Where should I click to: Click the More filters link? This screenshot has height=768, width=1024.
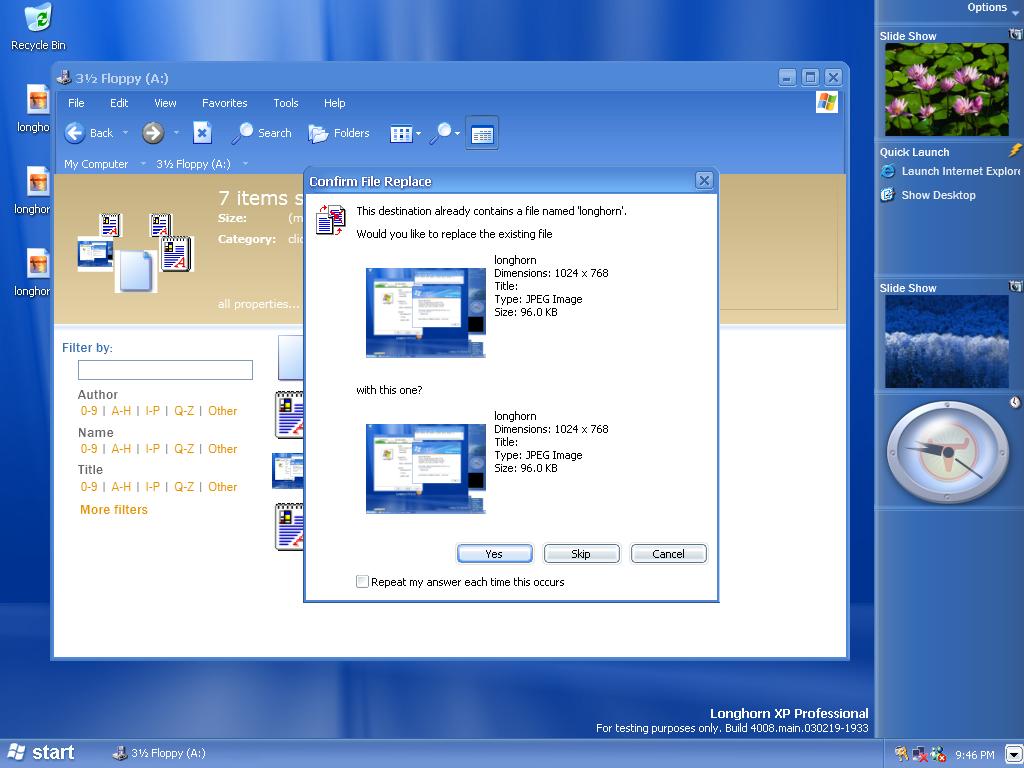114,509
